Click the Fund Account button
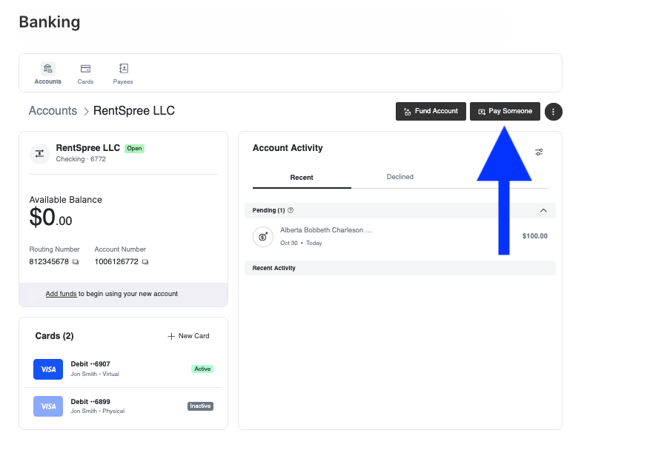670x467 pixels. [x=431, y=111]
